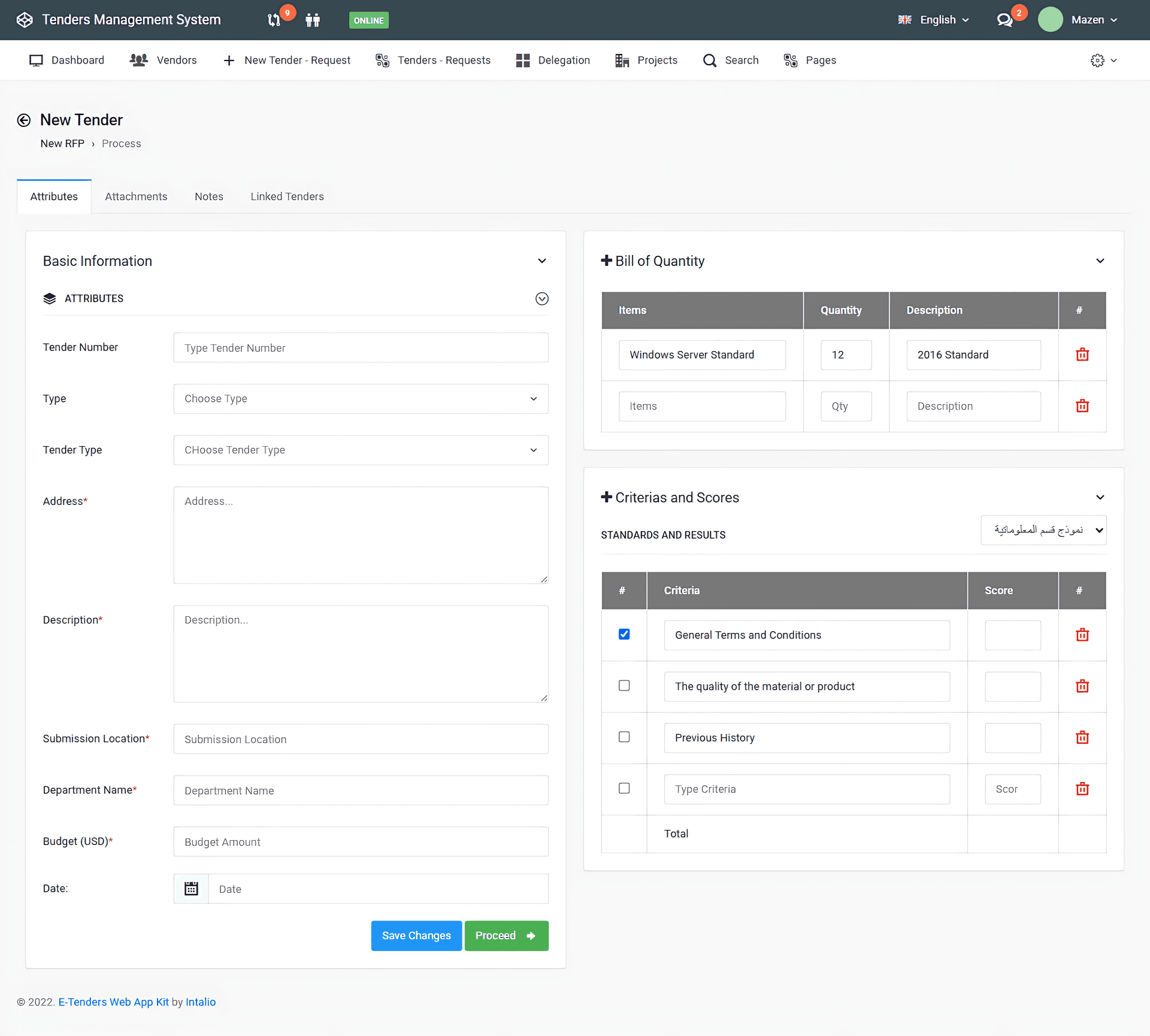Screen dimensions: 1150x1036
Task: Delete the Previous History criteria row
Action: (1082, 738)
